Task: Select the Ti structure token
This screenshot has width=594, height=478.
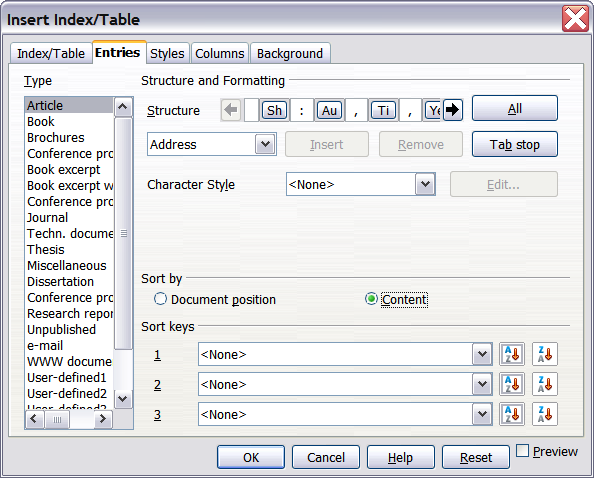Action: [x=383, y=110]
